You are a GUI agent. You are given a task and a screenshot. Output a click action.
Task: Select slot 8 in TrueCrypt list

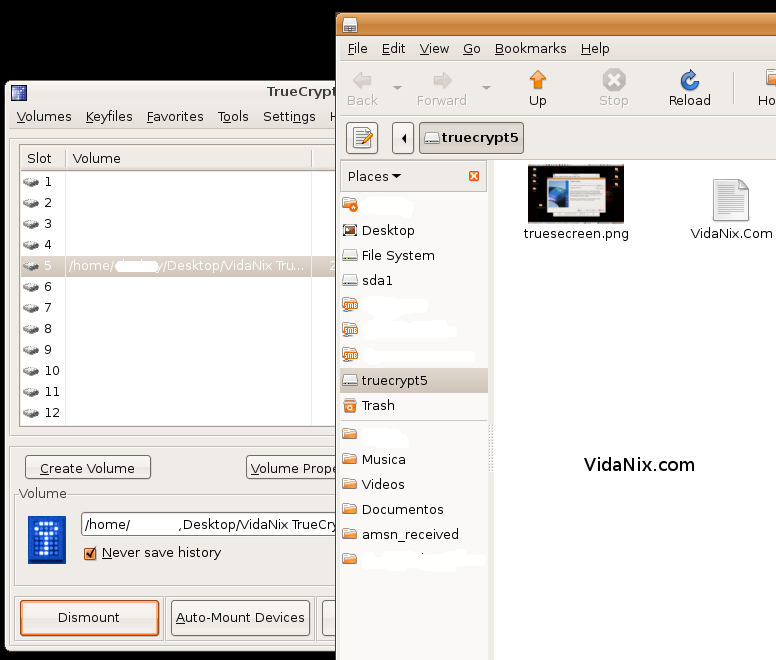[178, 329]
